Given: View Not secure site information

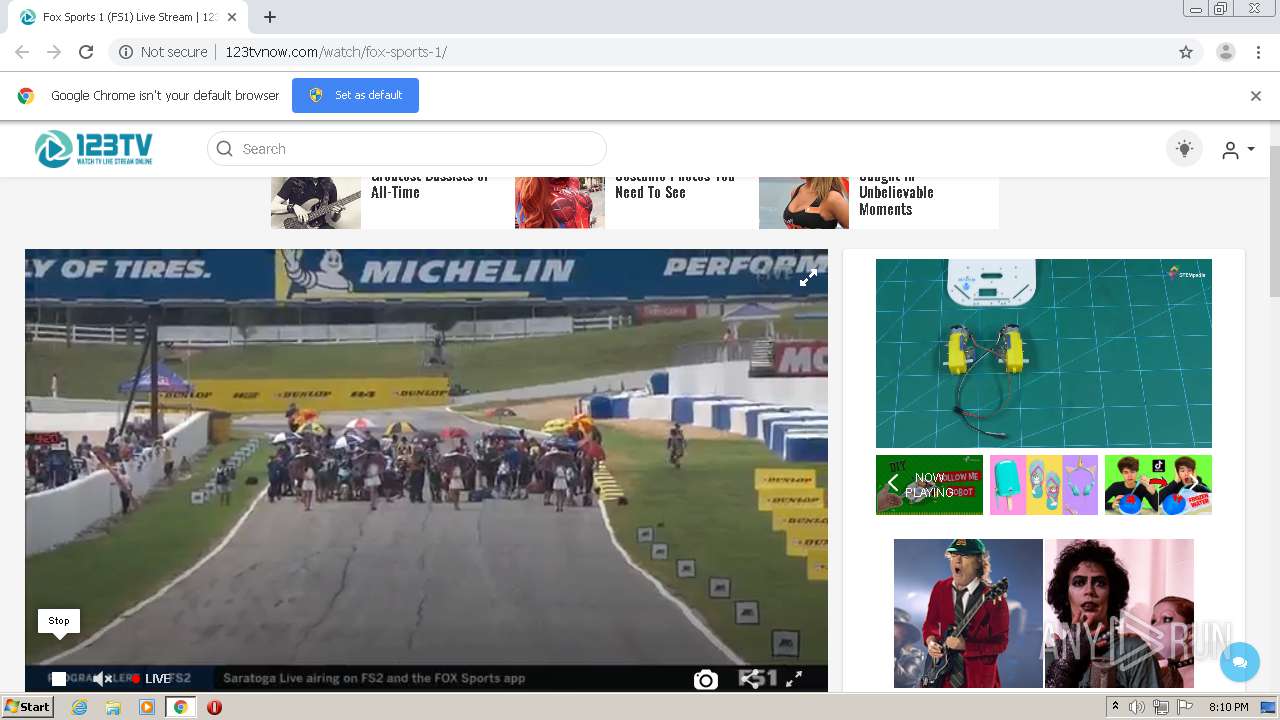Looking at the screenshot, I should [163, 52].
